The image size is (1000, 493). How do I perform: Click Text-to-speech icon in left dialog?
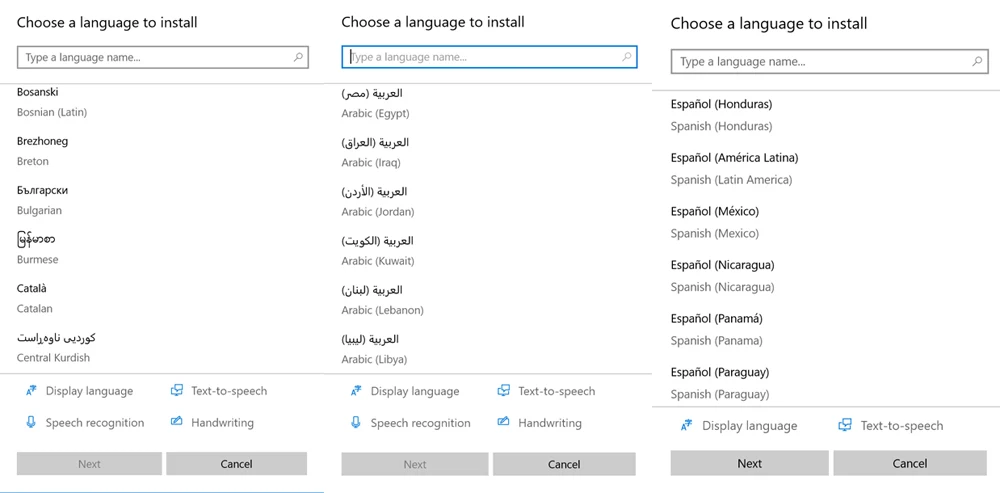[177, 390]
